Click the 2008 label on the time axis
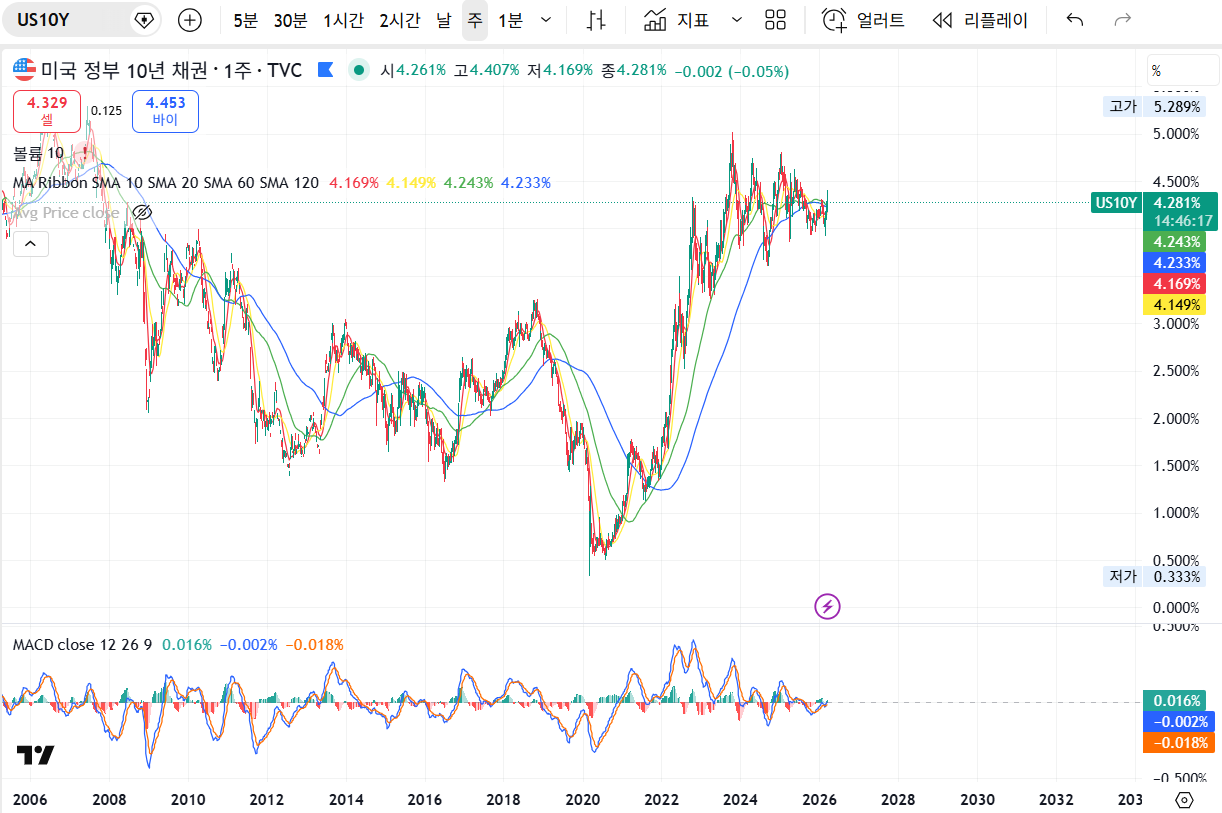The width and height of the screenshot is (1222, 813). pyautogui.click(x=108, y=800)
